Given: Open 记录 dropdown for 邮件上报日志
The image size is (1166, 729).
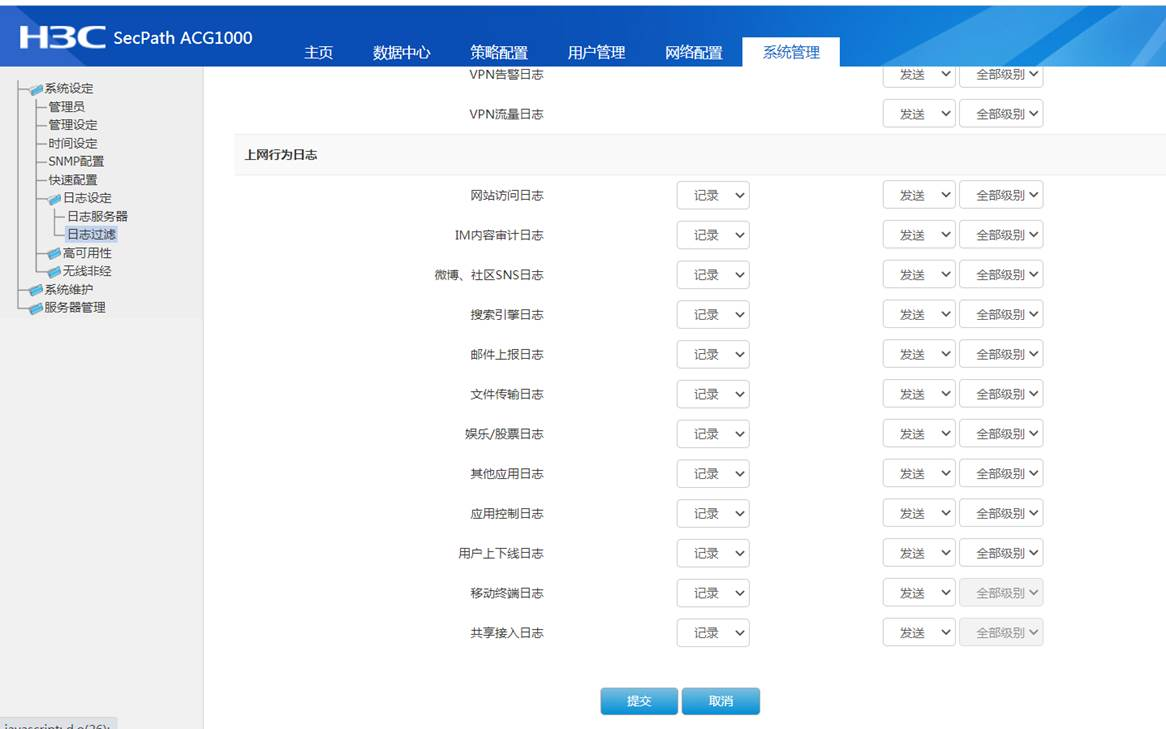Looking at the screenshot, I should coord(713,355).
